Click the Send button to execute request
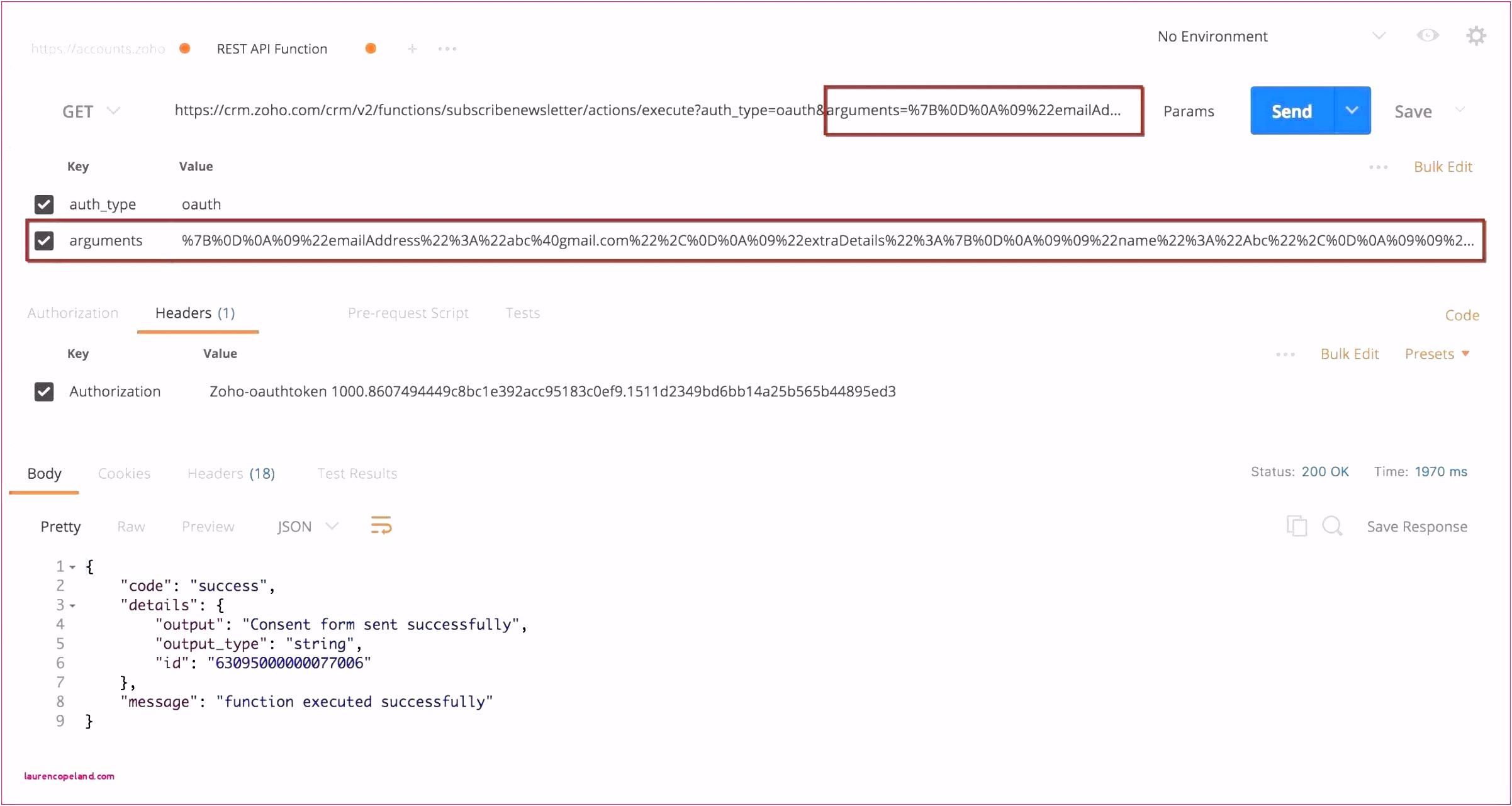The height and width of the screenshot is (806, 1512). [x=1290, y=110]
